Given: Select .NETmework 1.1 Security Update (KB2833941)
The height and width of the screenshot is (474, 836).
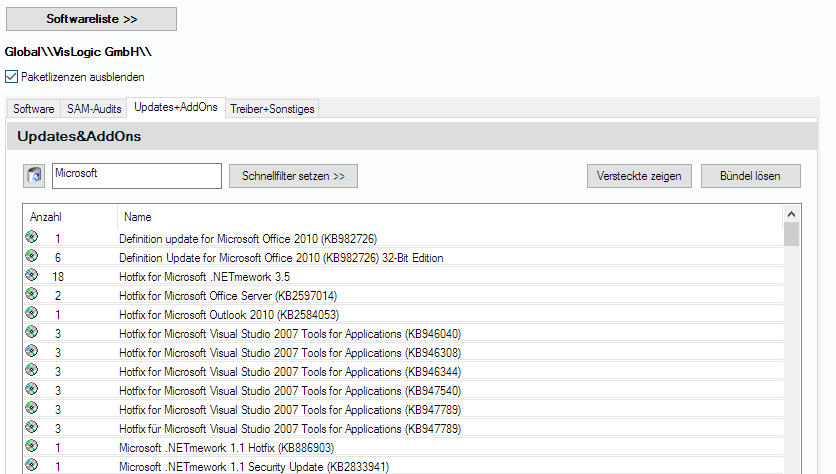Looking at the screenshot, I should pos(254,467).
